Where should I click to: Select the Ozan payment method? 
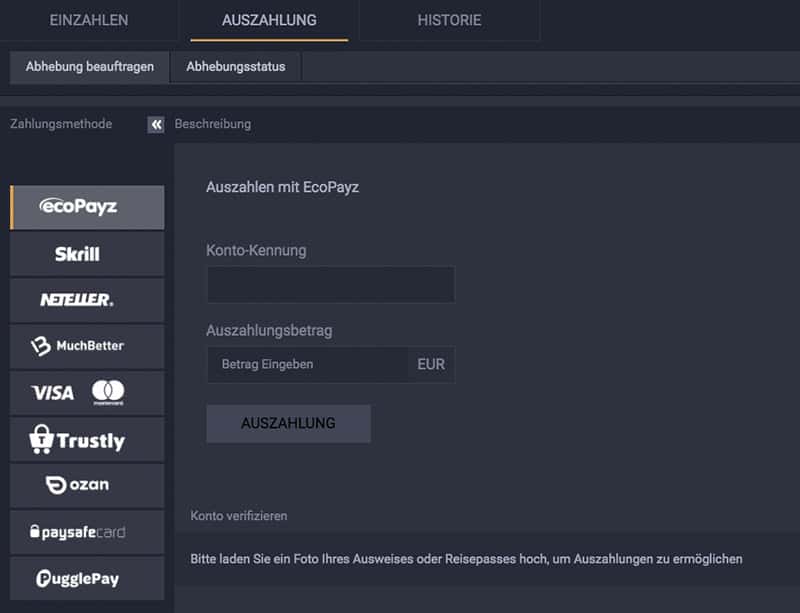click(87, 486)
